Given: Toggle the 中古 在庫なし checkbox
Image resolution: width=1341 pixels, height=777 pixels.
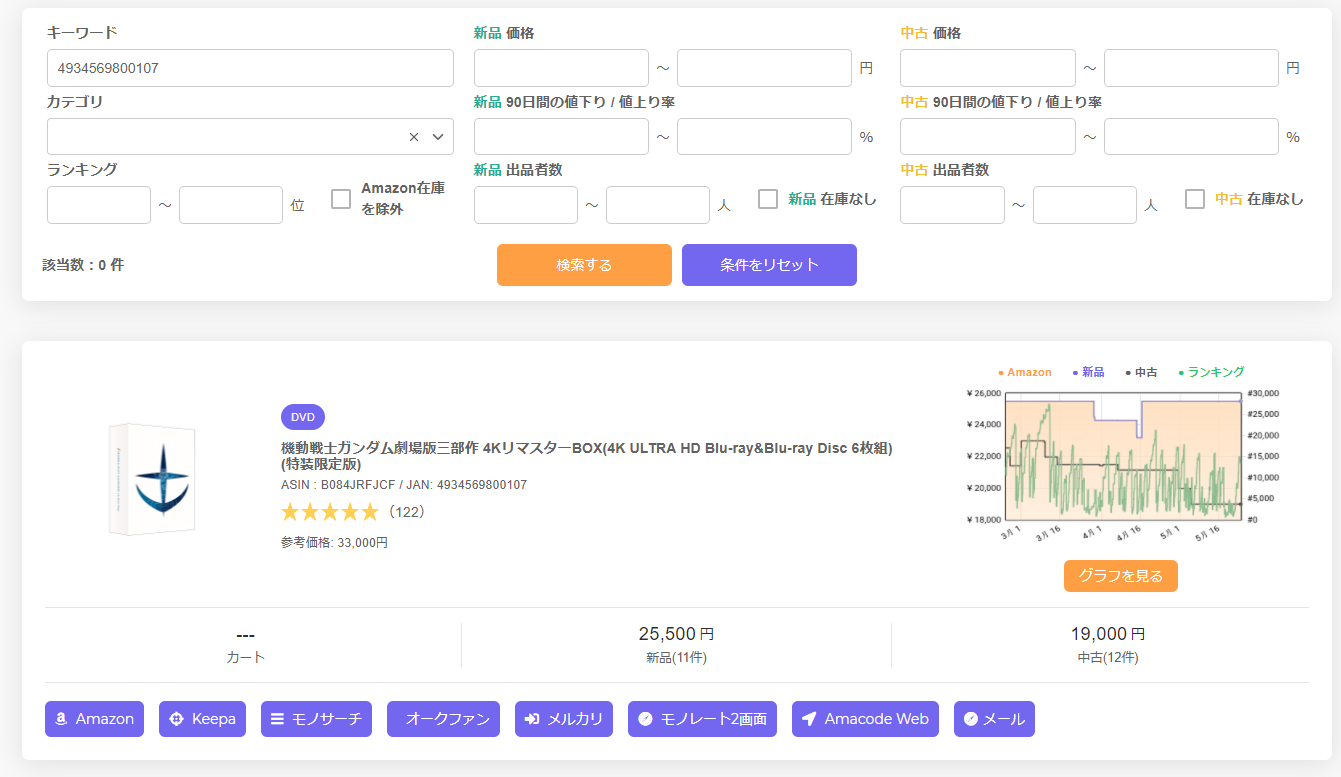Looking at the screenshot, I should 1195,199.
